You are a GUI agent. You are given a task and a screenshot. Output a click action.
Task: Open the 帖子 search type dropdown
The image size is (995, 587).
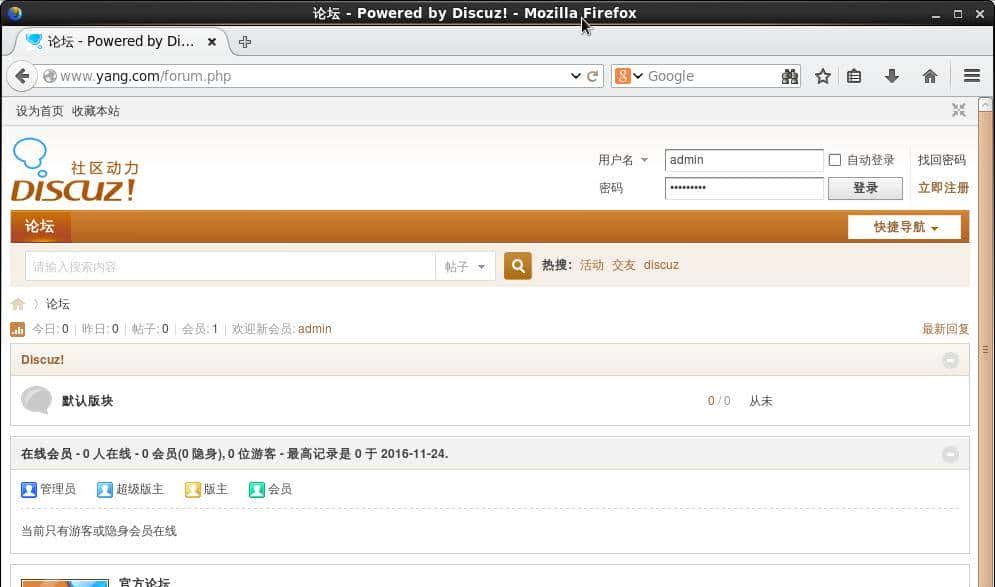pos(464,266)
